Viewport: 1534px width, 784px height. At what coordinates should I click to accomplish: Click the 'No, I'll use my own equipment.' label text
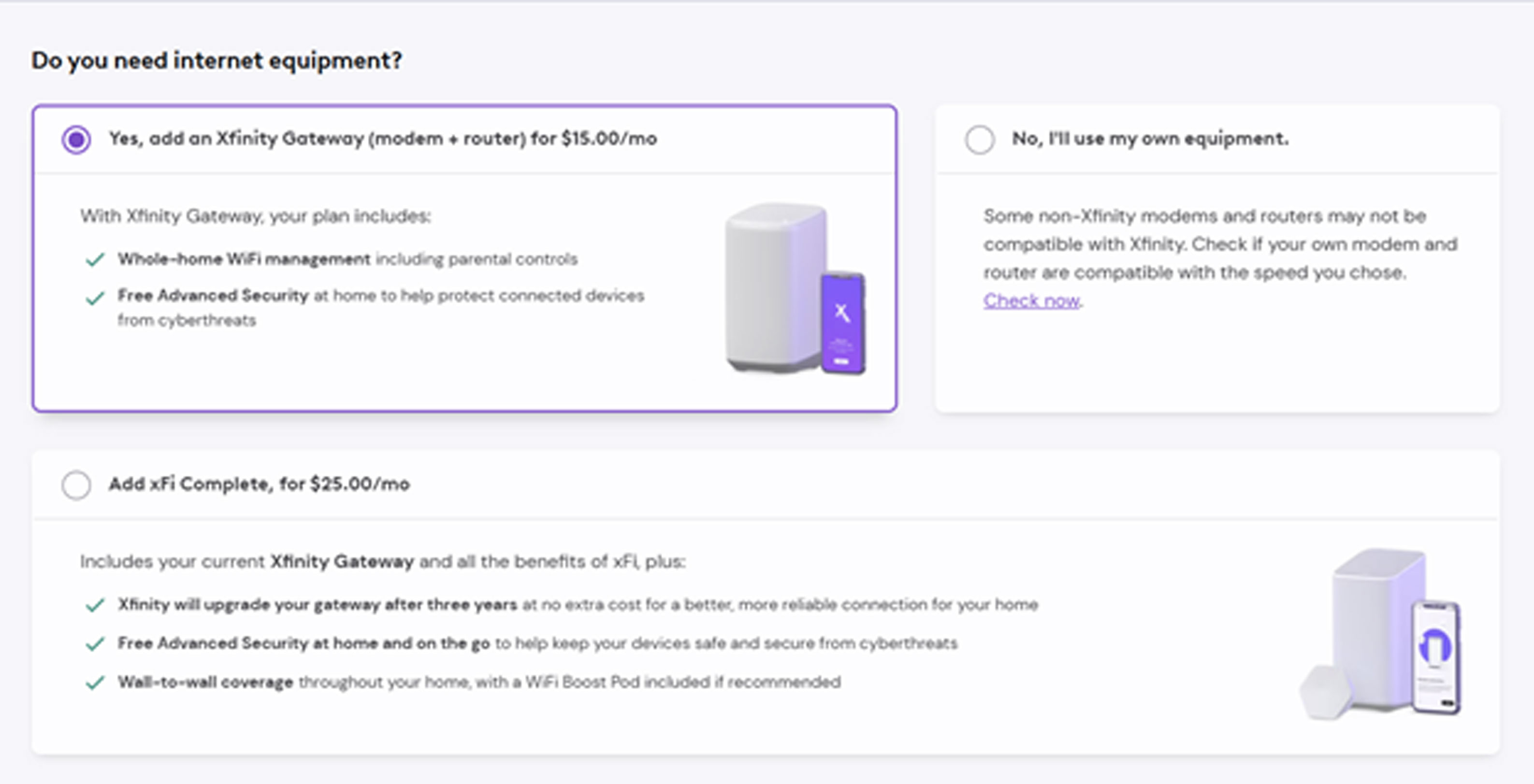point(1150,139)
